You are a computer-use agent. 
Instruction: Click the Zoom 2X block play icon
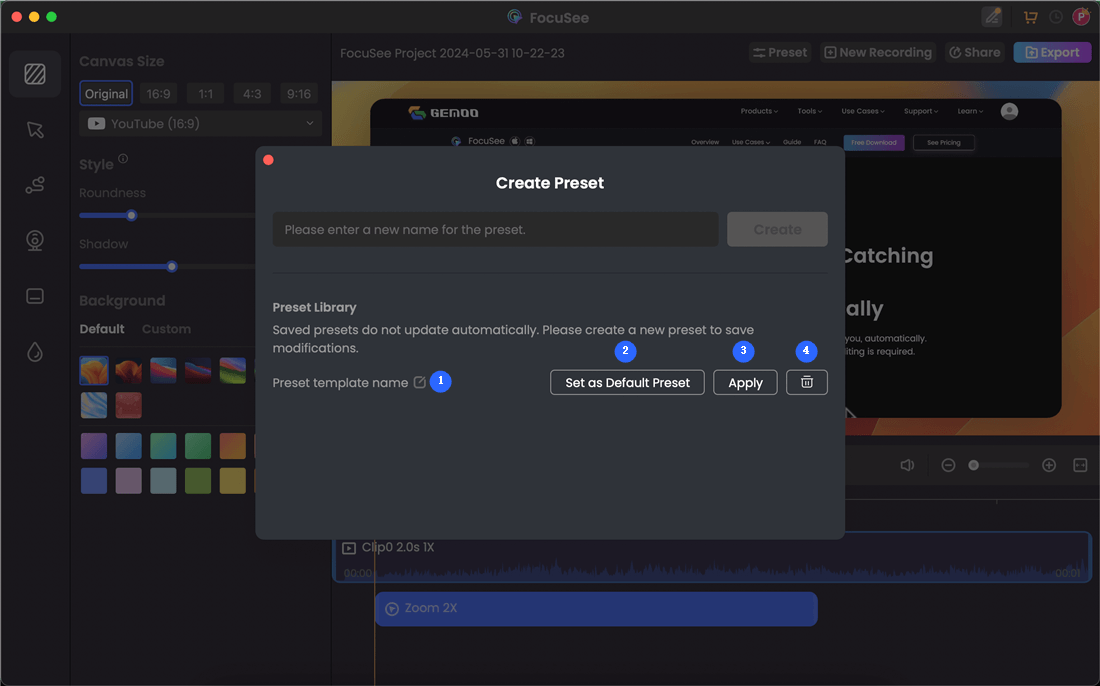pyautogui.click(x=392, y=609)
